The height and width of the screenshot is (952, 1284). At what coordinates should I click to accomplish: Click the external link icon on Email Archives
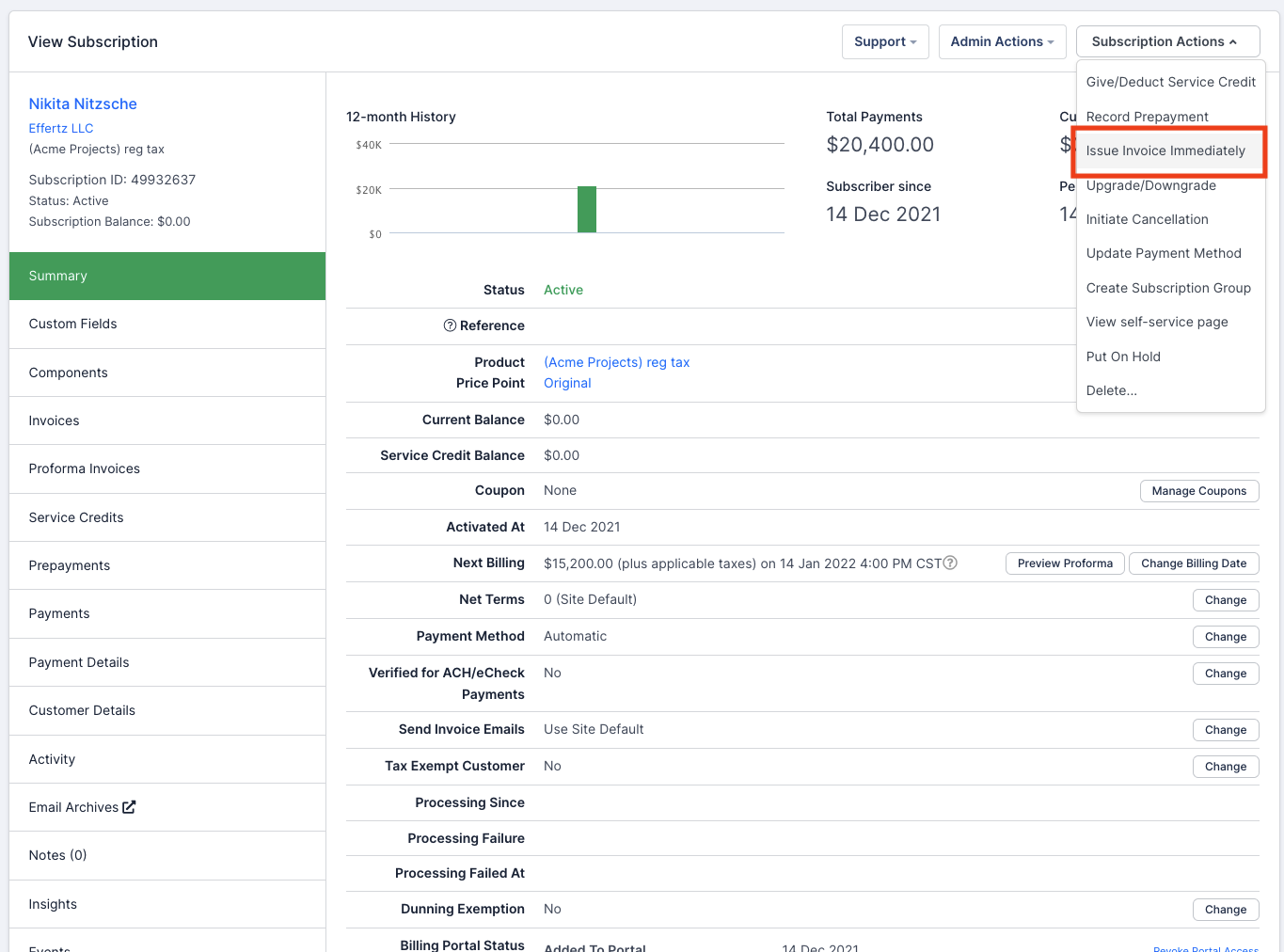tap(129, 807)
